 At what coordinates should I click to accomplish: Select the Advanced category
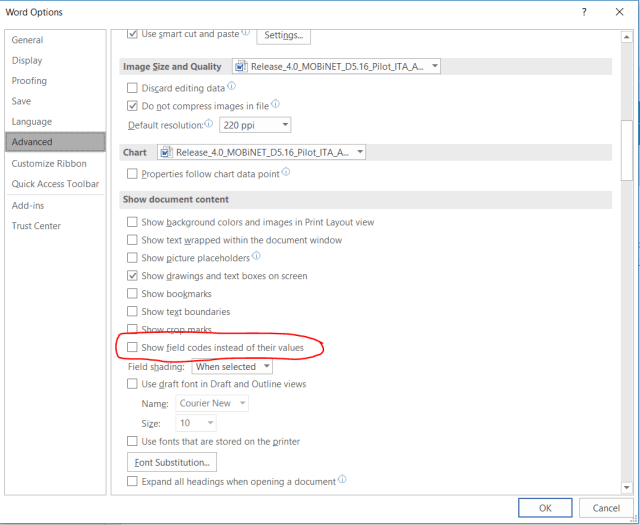click(55, 142)
